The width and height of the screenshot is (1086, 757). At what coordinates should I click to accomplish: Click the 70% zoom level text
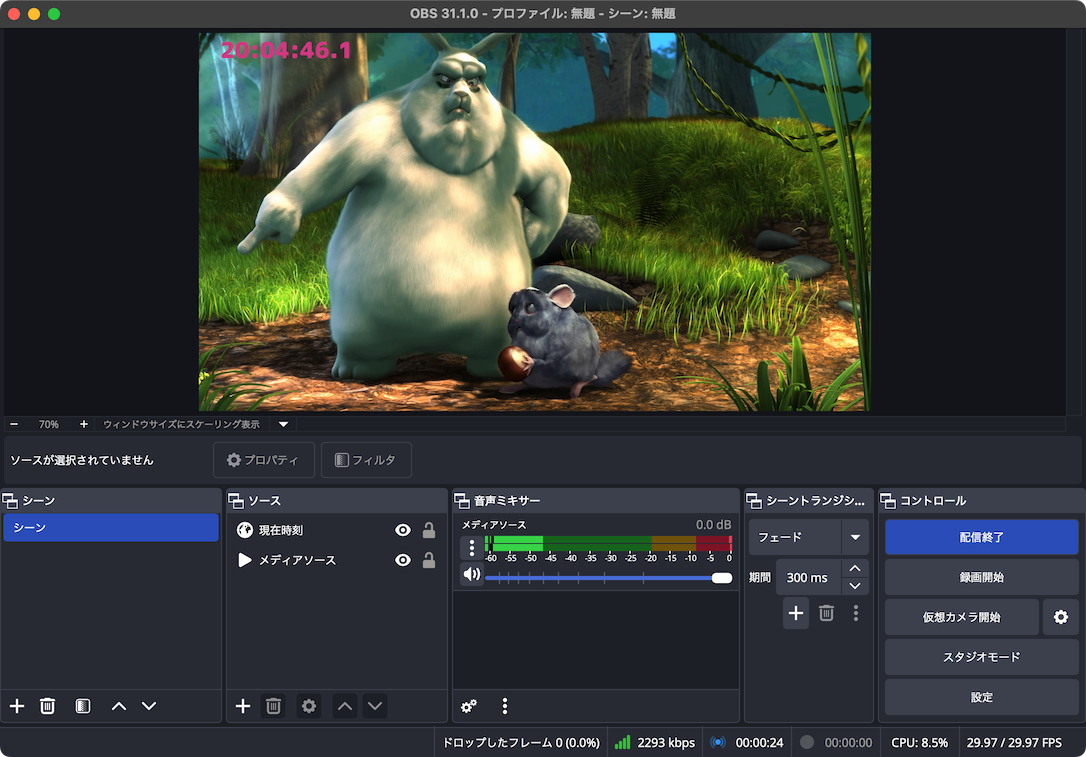tap(48, 424)
